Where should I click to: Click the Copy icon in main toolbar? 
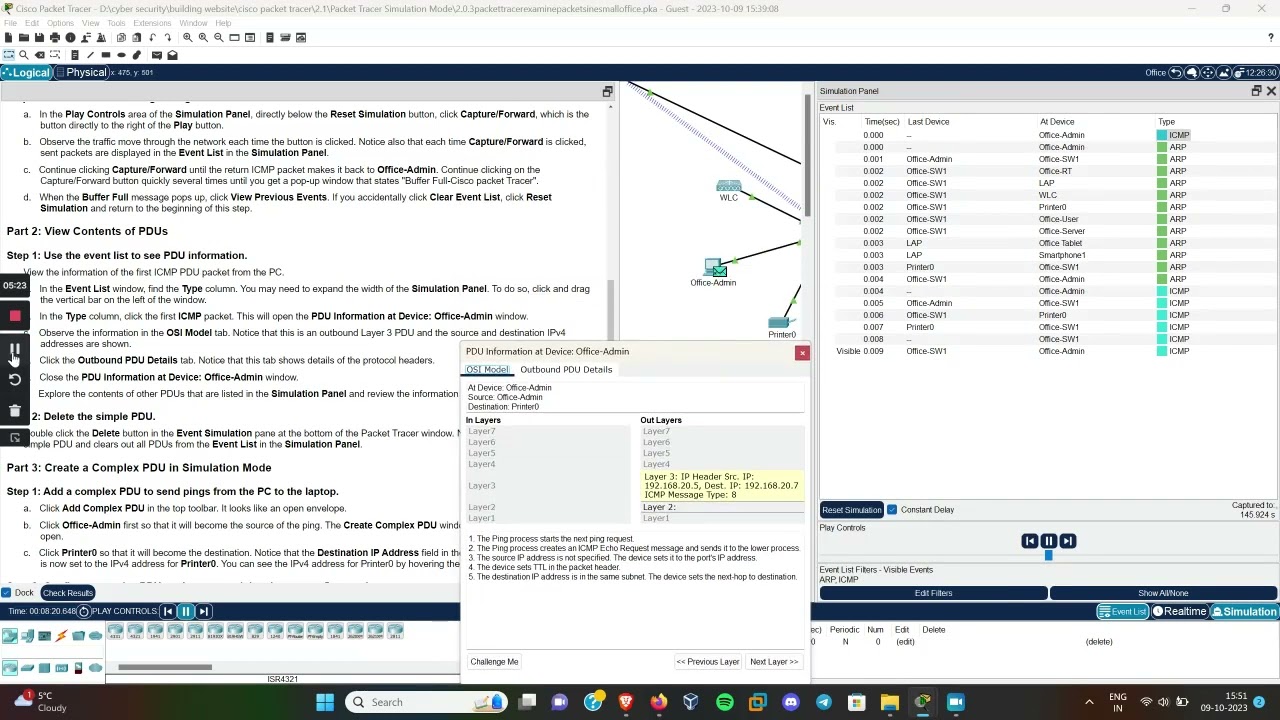pos(121,38)
